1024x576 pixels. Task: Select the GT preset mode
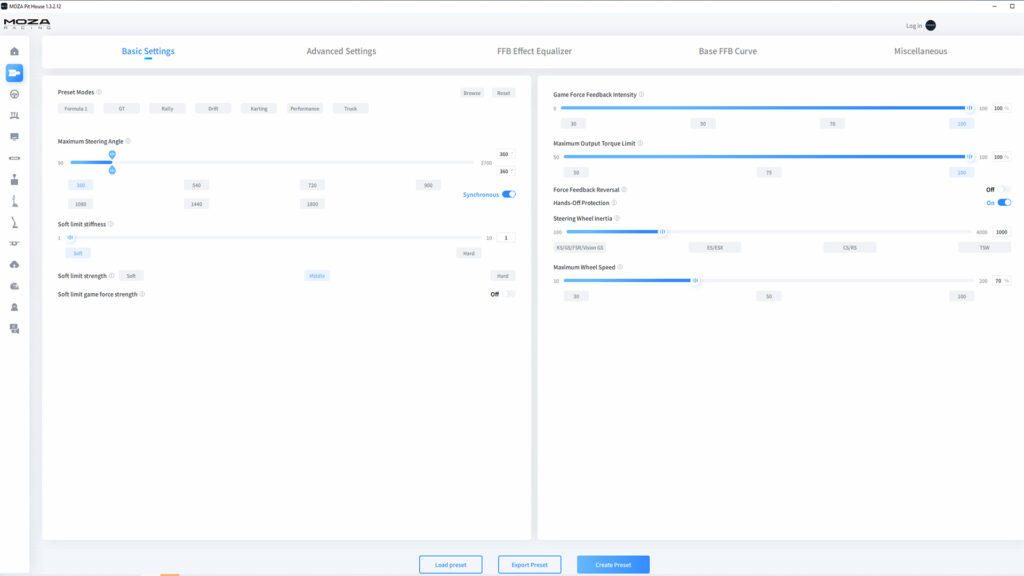pos(121,108)
